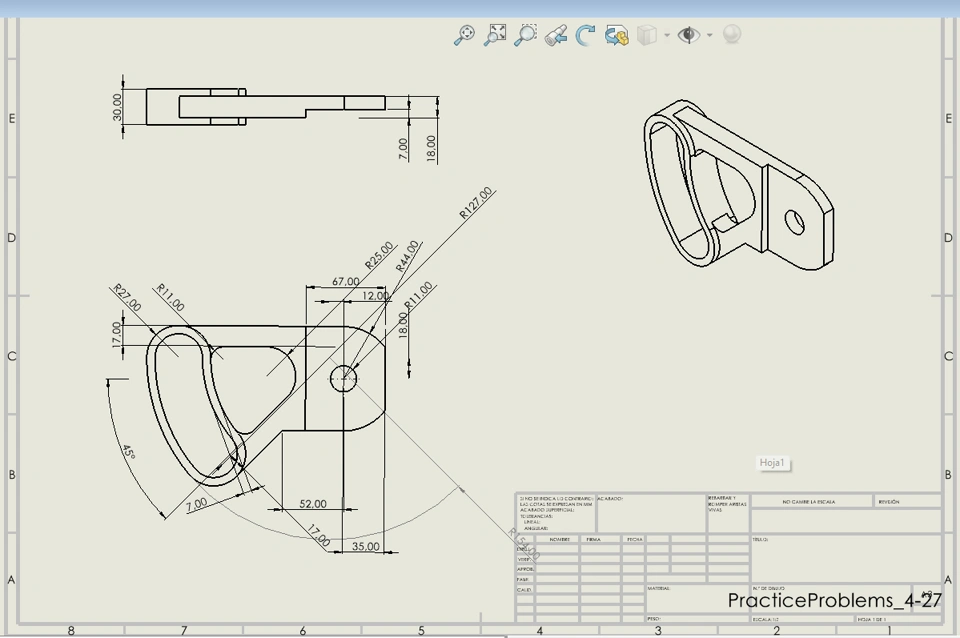Select the 45° angular dimension
The height and width of the screenshot is (638, 960).
pyautogui.click(x=128, y=452)
